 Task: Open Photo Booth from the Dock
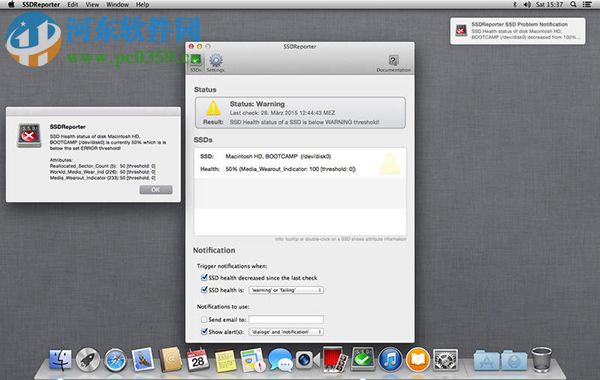[335, 359]
